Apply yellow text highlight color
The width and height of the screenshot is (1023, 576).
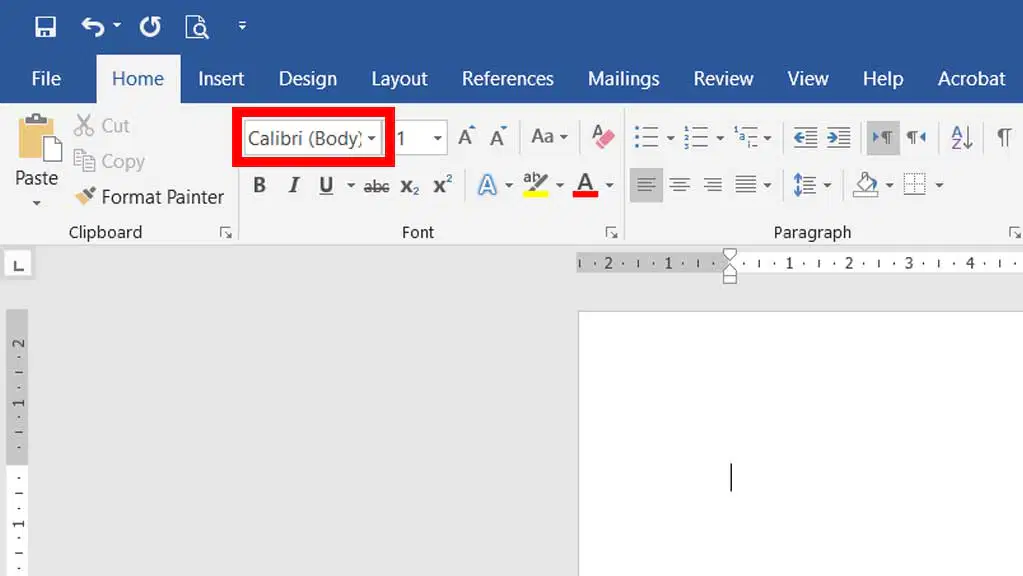536,185
